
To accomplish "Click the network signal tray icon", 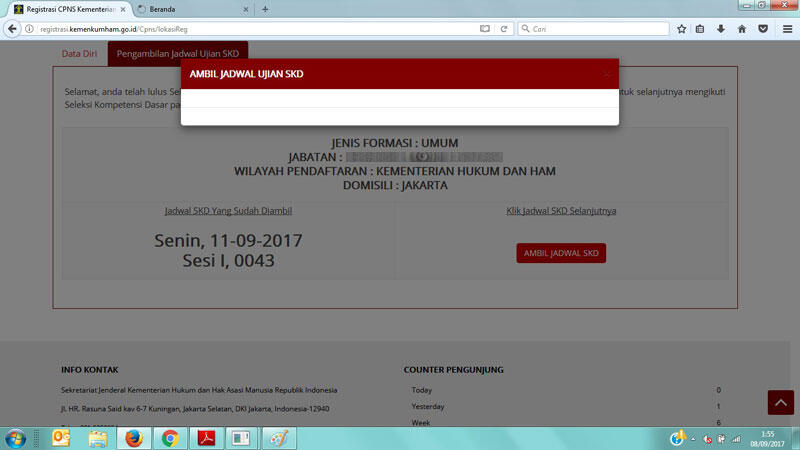I will click(x=736, y=439).
